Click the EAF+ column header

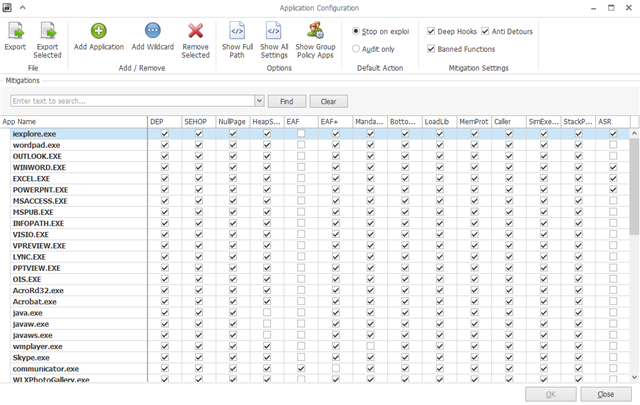tap(335, 122)
